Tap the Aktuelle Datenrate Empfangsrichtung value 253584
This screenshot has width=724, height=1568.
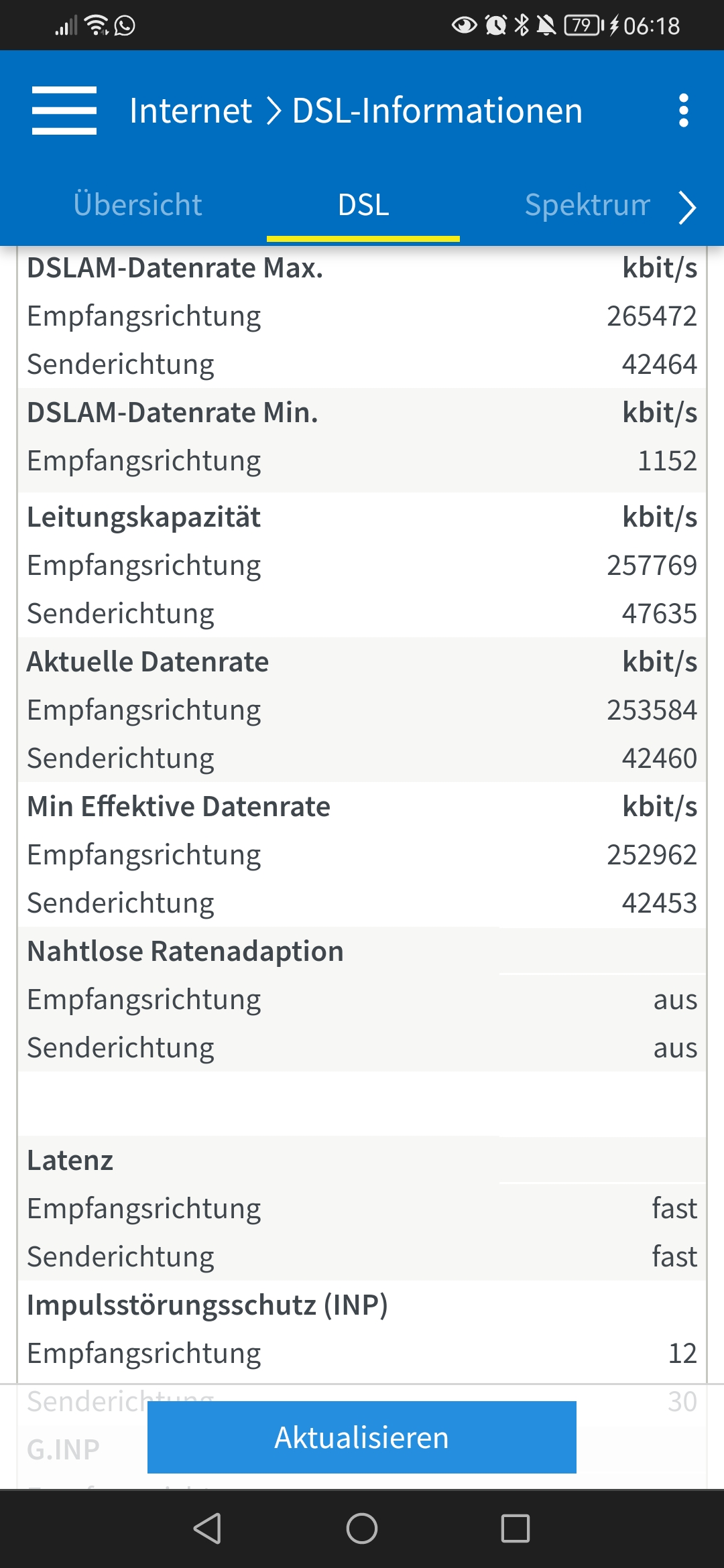tap(652, 710)
